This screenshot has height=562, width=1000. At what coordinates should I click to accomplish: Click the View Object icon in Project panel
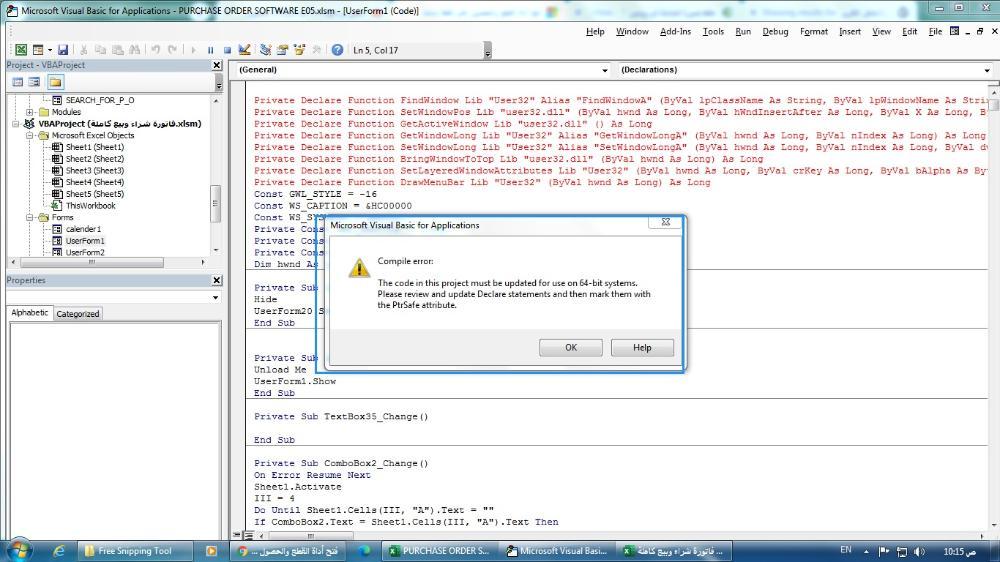pyautogui.click(x=34, y=82)
